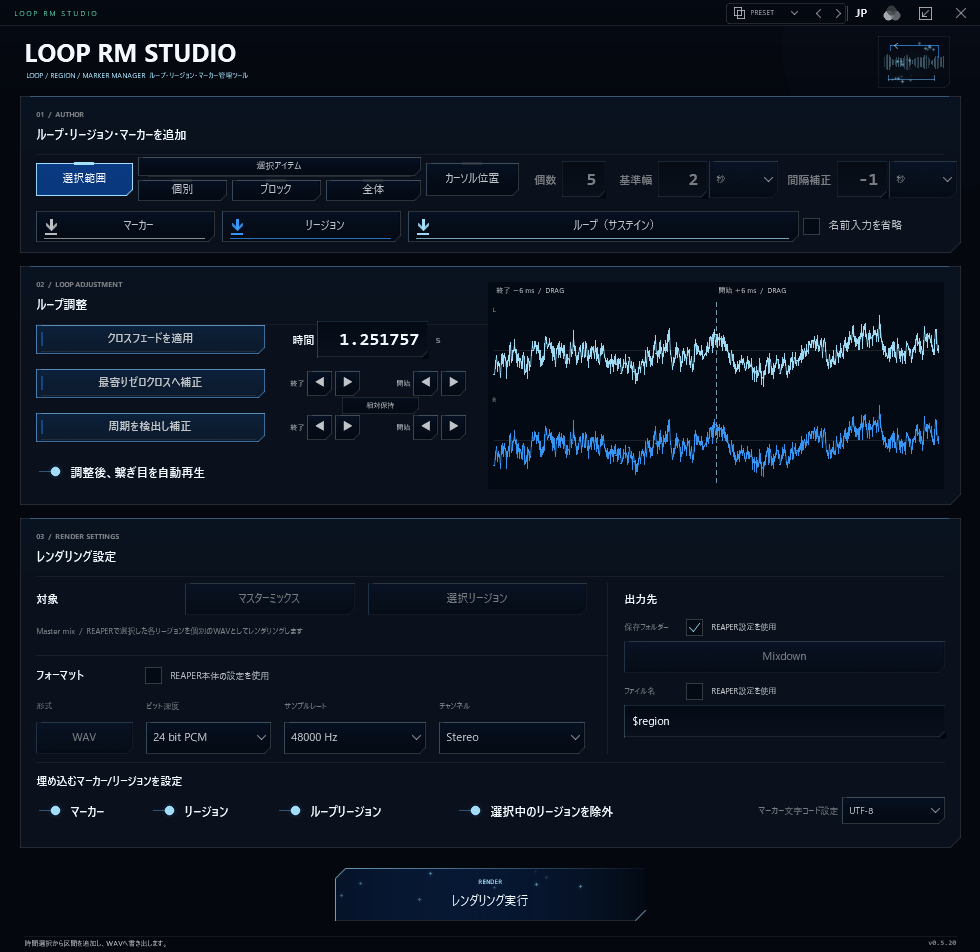Viewport: 980px width, 952px height.
Task: Click the waveform logo thumbnail
Action: (914, 62)
